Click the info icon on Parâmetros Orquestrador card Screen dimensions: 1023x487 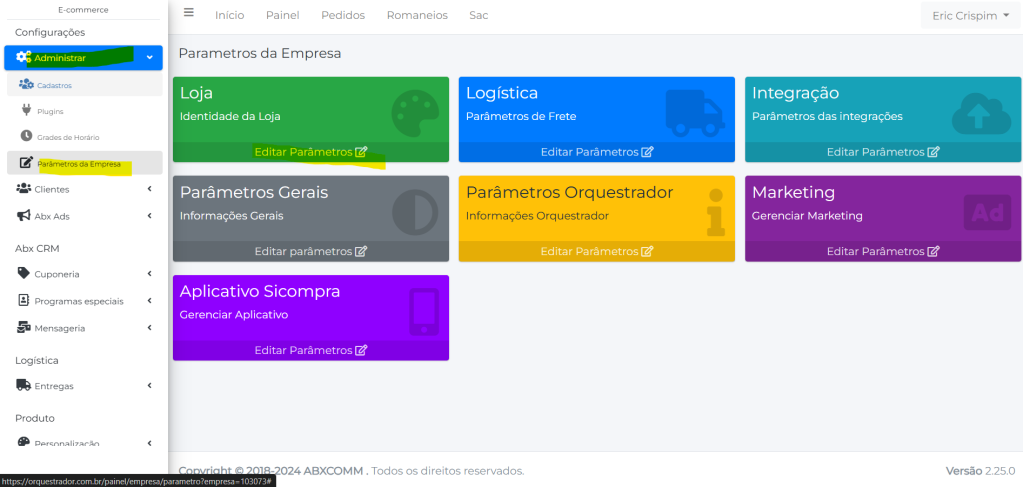coord(714,211)
